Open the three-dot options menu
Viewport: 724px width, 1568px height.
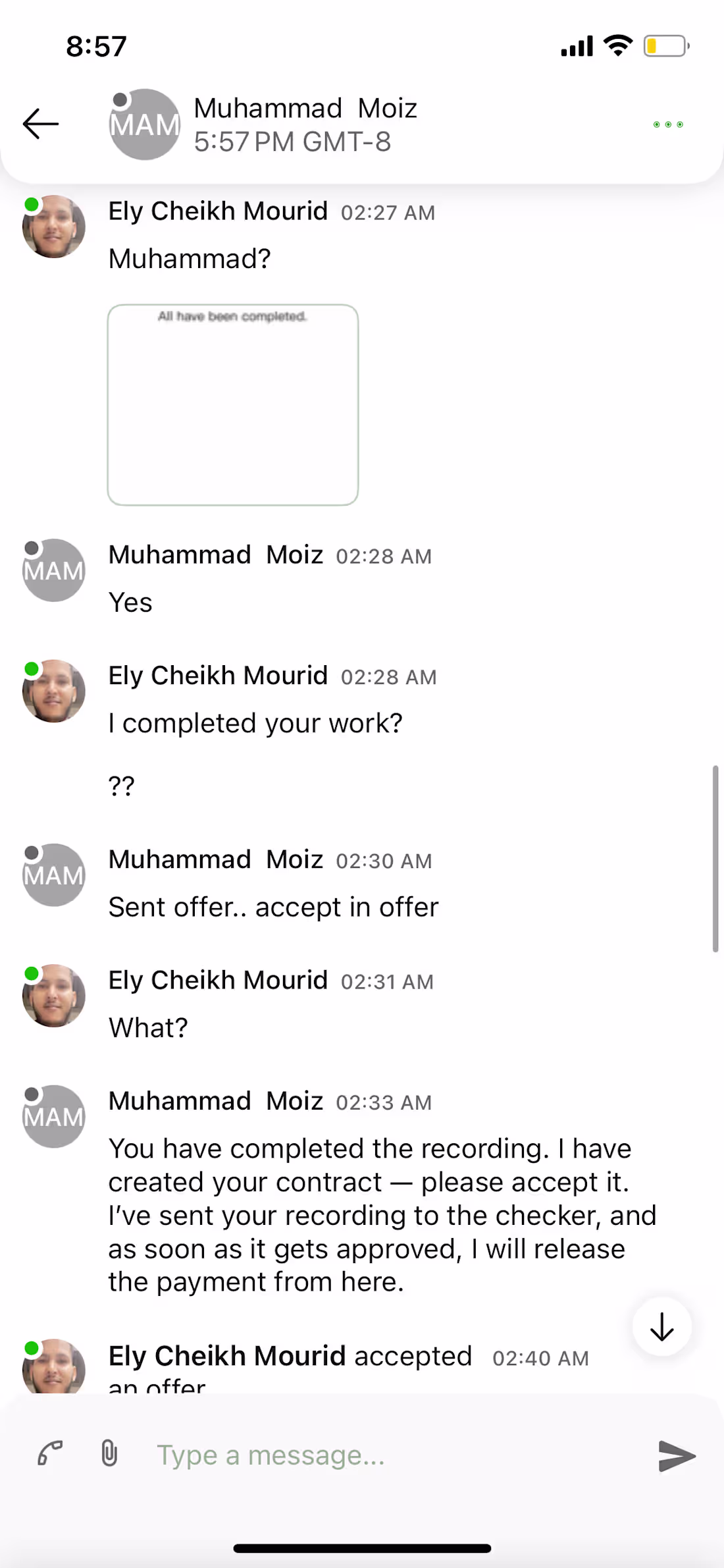(667, 124)
